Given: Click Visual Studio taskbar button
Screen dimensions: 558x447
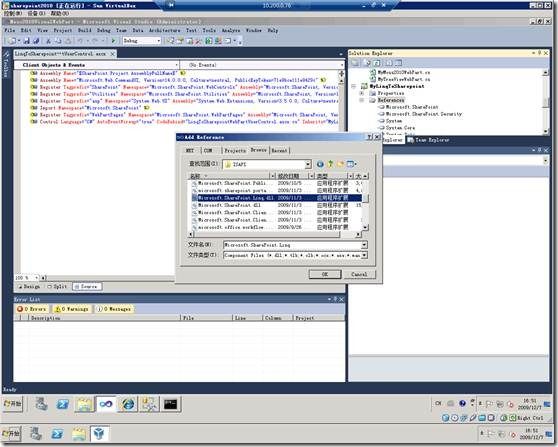Looking at the screenshot, I should pos(106,404).
